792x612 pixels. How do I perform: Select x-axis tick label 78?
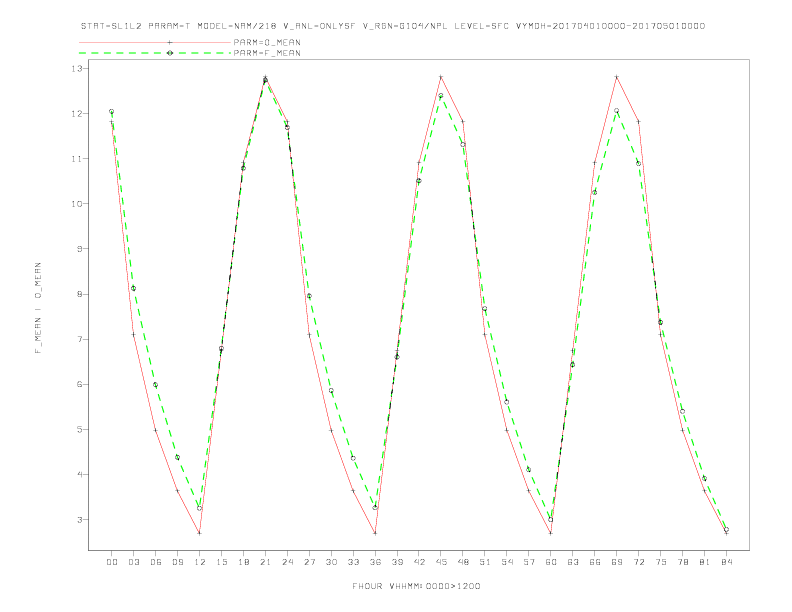point(683,562)
